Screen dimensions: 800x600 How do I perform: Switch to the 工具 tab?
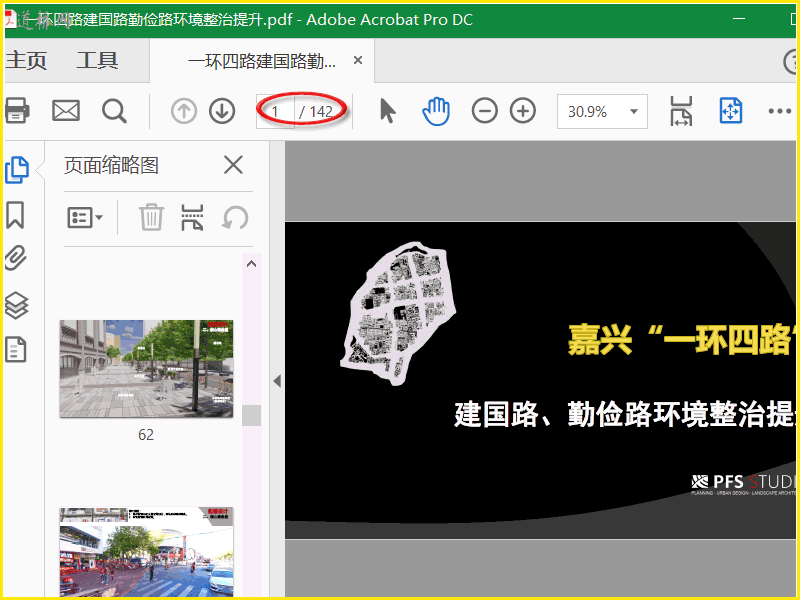click(x=97, y=60)
